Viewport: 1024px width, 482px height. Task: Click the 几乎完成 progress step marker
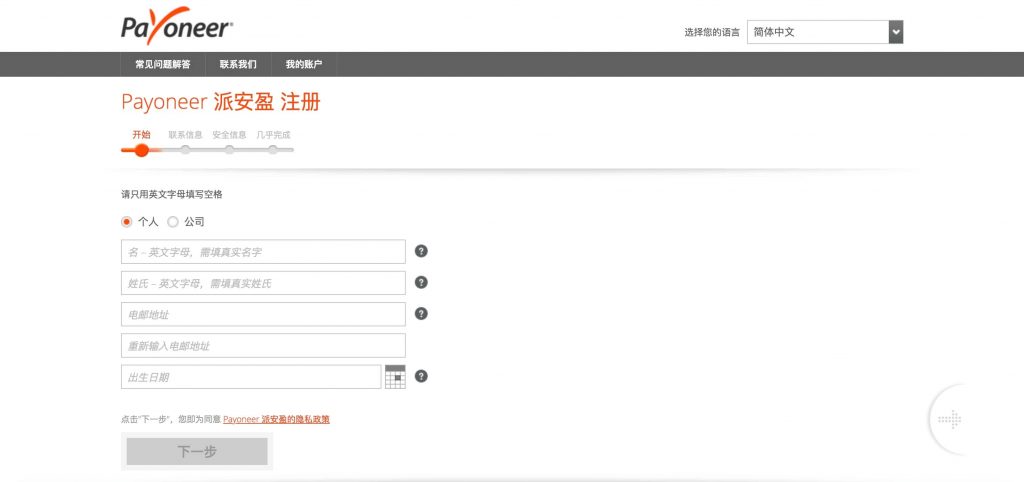pyautogui.click(x=273, y=150)
